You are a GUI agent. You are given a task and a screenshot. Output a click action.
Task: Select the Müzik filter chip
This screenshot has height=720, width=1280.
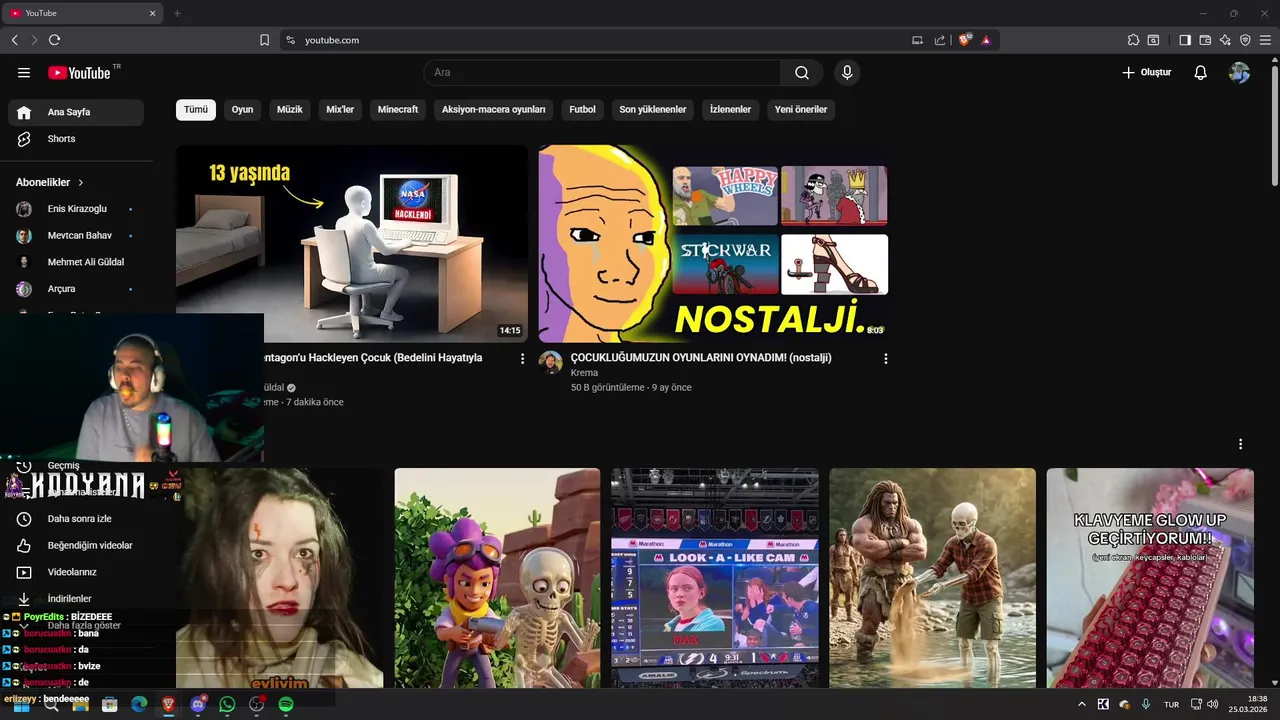(290, 110)
